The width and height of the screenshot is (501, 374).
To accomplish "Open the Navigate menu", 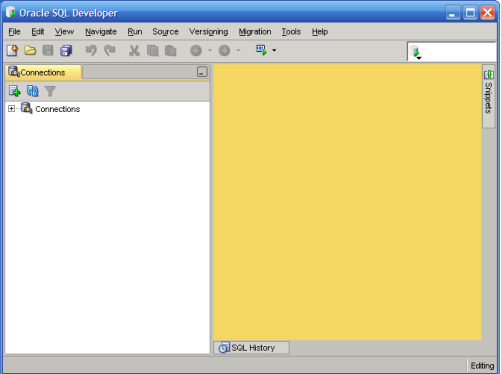I will [101, 32].
